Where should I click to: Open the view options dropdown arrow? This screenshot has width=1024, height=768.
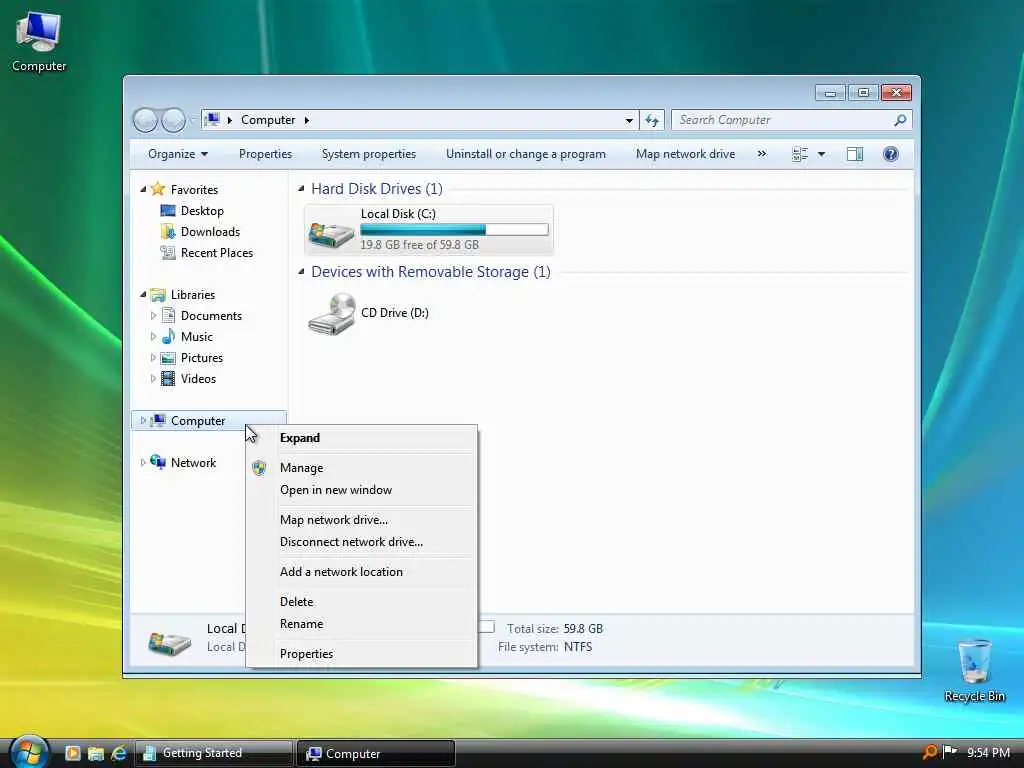click(x=821, y=154)
